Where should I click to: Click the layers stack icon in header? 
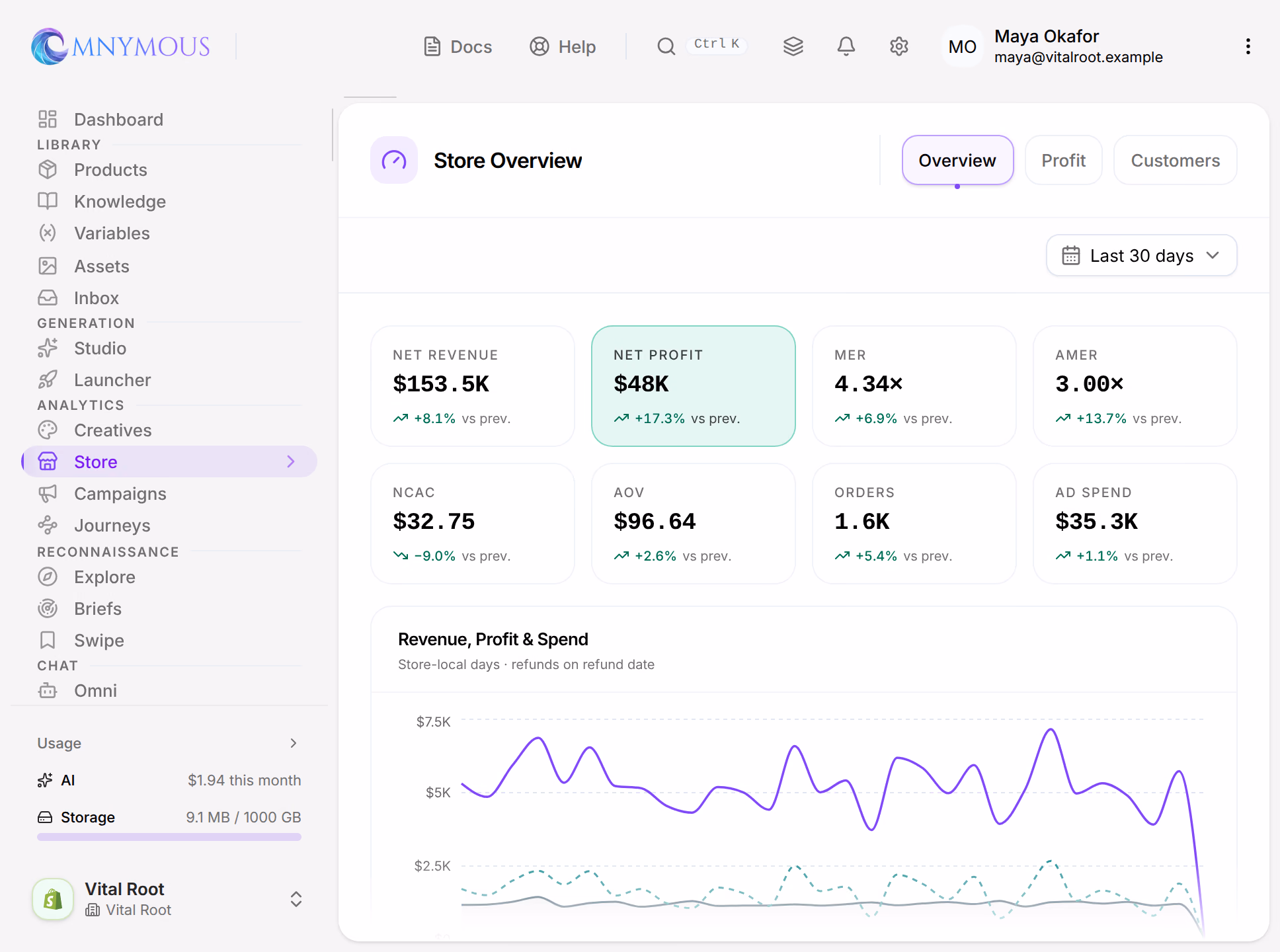tap(793, 46)
